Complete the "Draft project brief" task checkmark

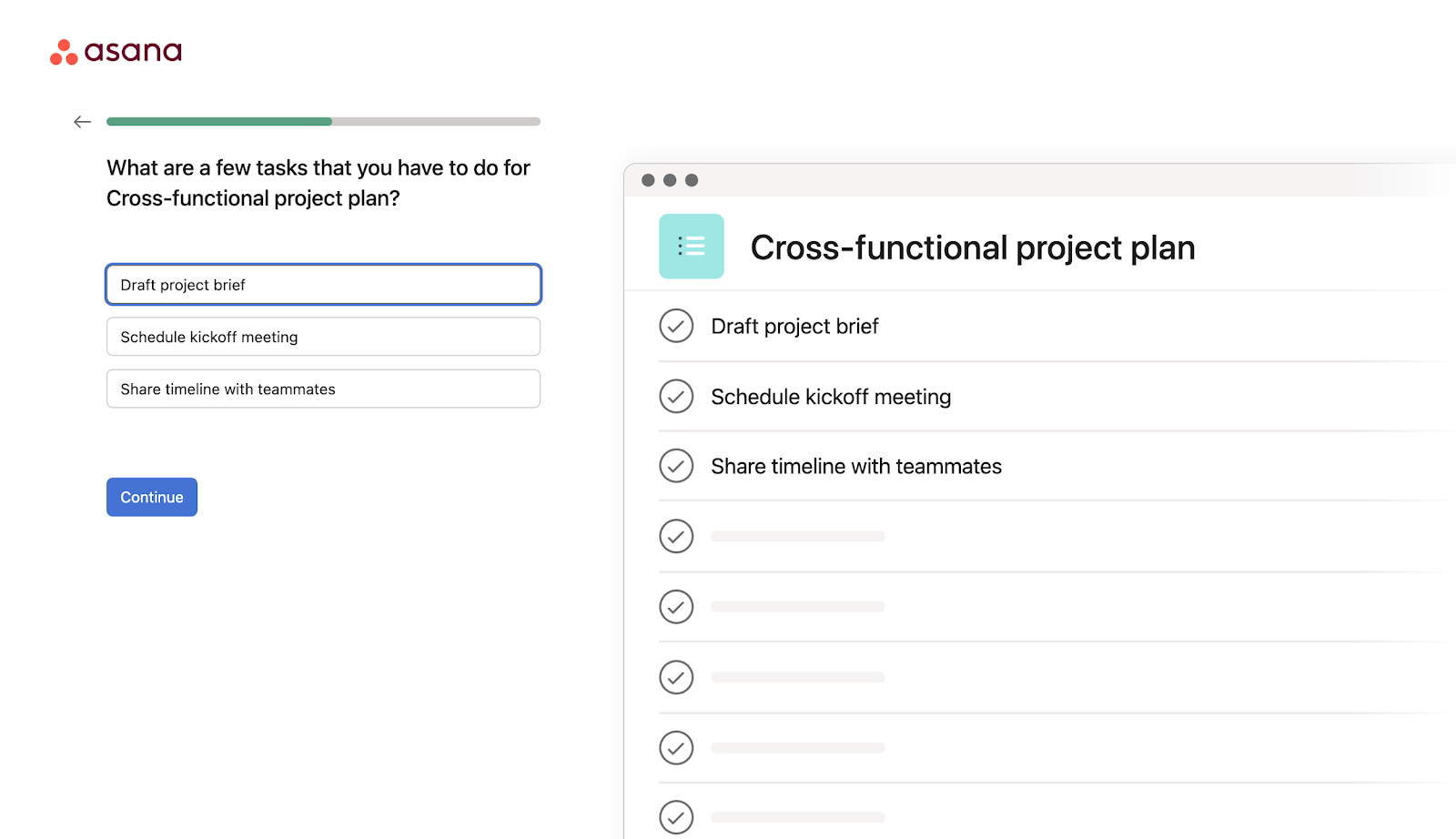tap(676, 326)
